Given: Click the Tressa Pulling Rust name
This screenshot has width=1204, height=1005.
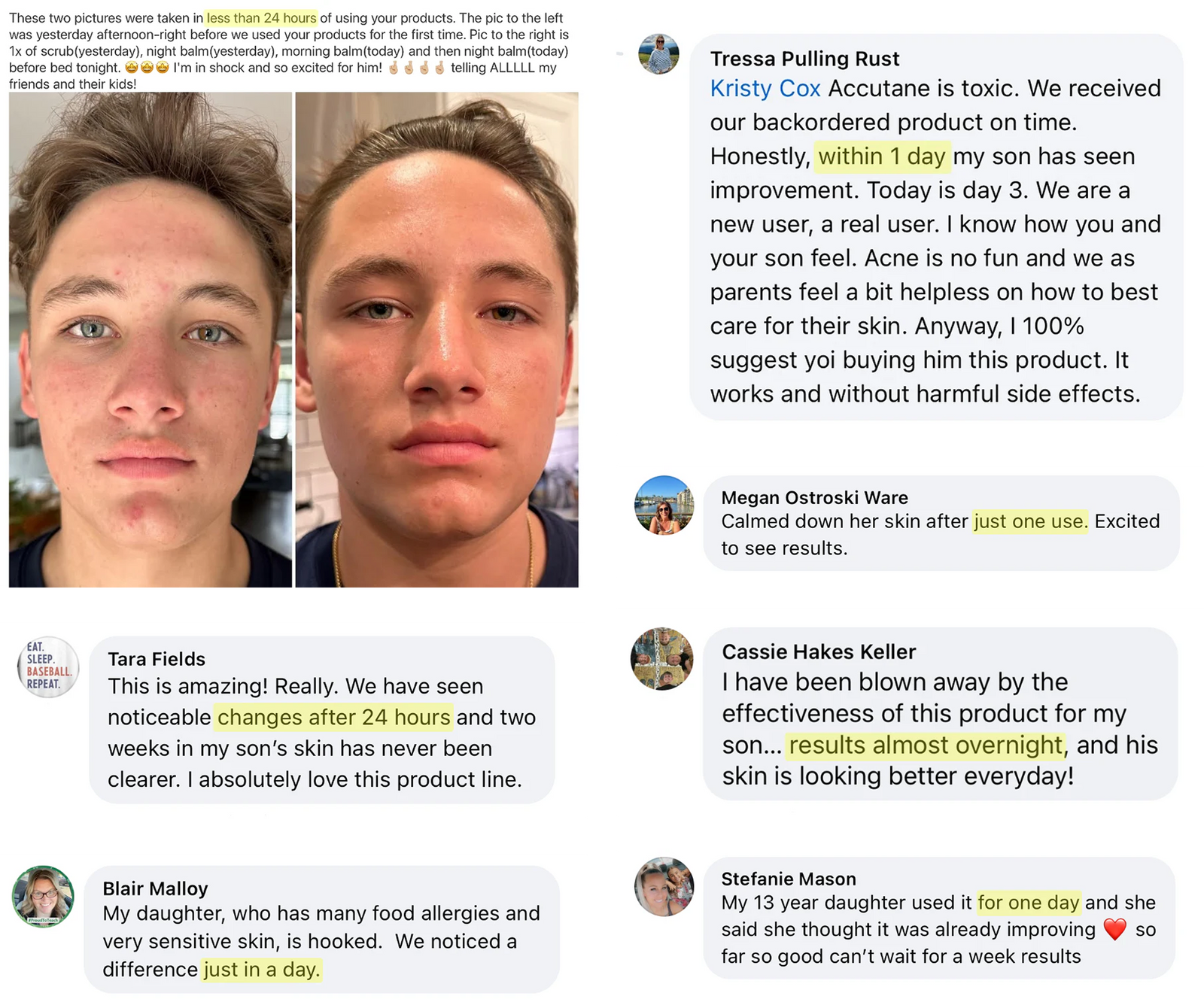Looking at the screenshot, I should [804, 59].
